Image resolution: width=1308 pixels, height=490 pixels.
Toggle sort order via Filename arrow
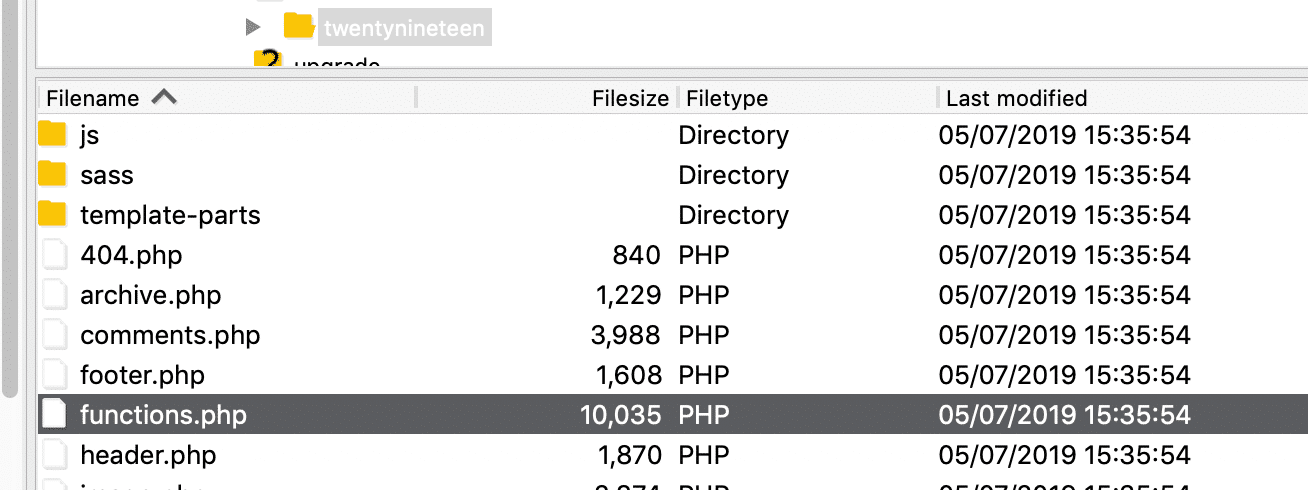click(164, 97)
